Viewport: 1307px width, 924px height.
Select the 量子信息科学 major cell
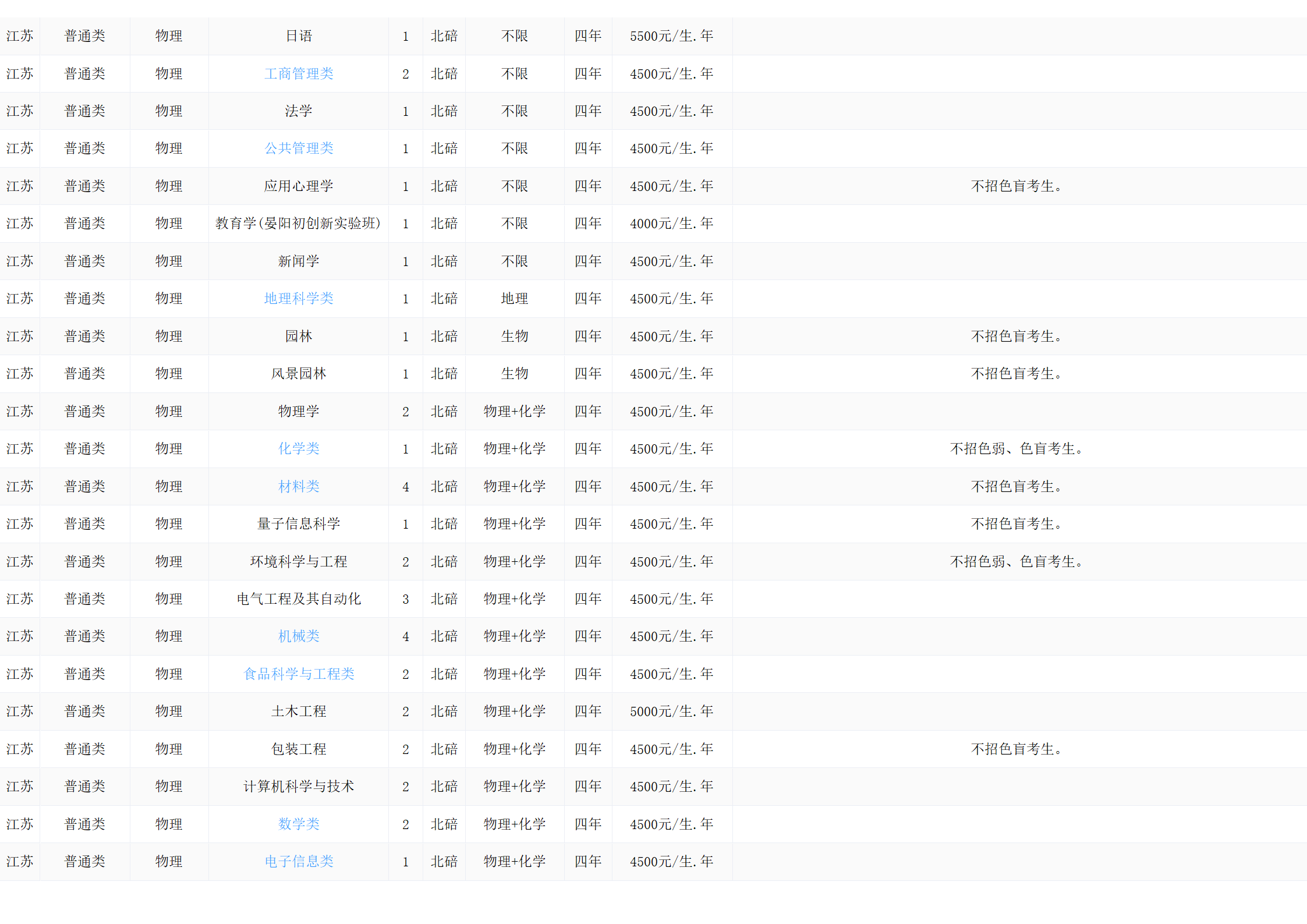tap(299, 524)
